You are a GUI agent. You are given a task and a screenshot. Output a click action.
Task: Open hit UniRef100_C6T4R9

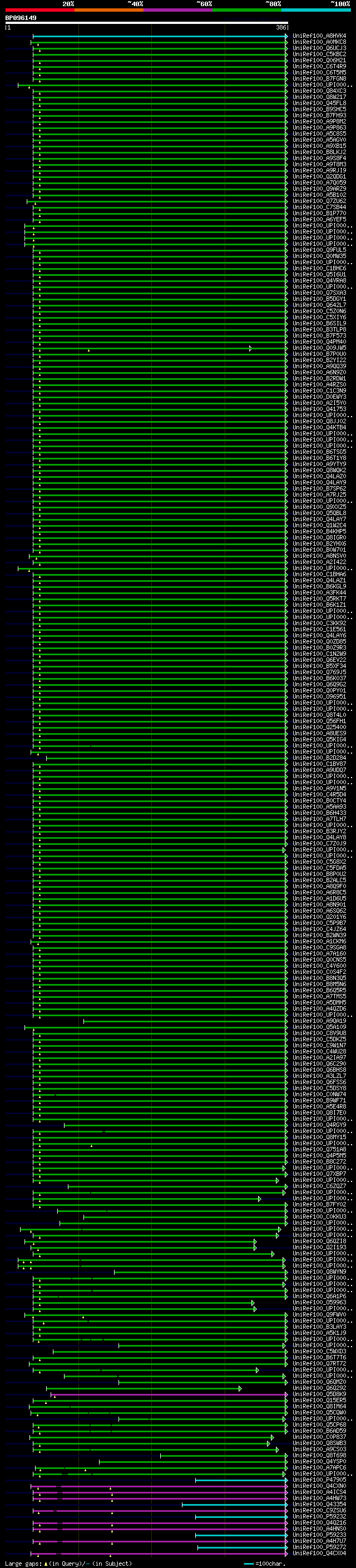tap(319, 66)
